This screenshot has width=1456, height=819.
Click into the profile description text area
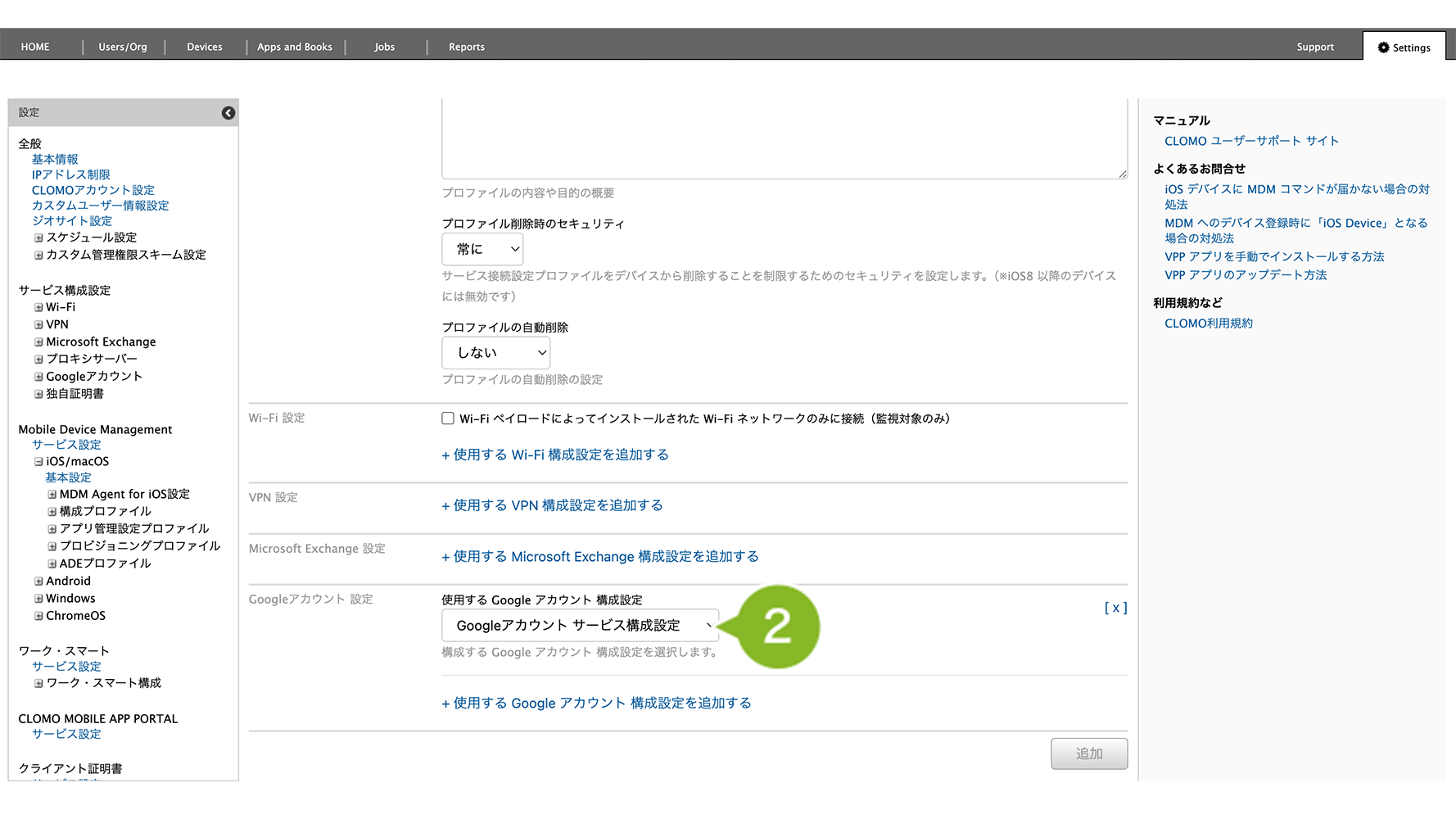[x=784, y=139]
